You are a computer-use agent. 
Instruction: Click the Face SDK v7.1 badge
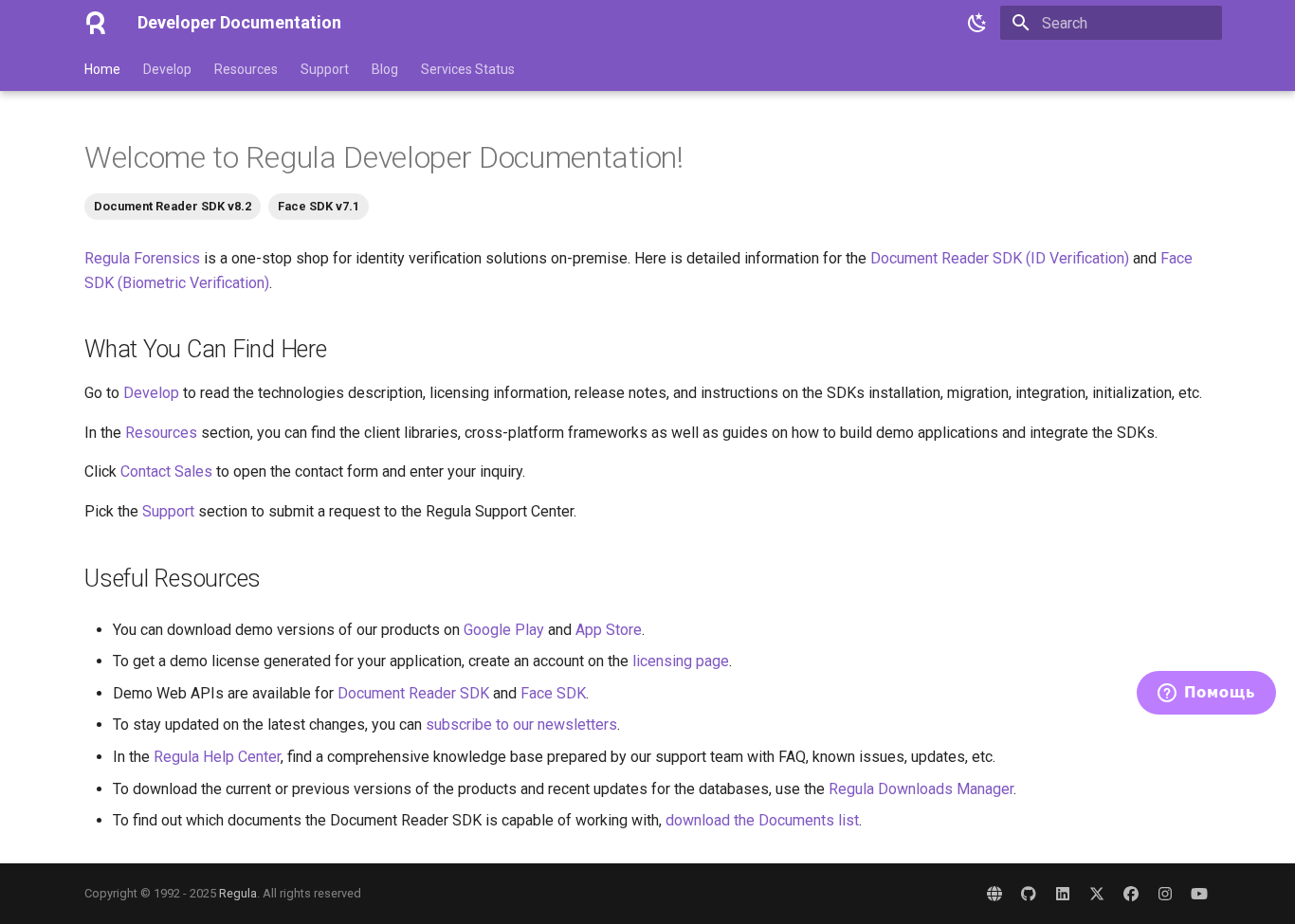point(319,207)
